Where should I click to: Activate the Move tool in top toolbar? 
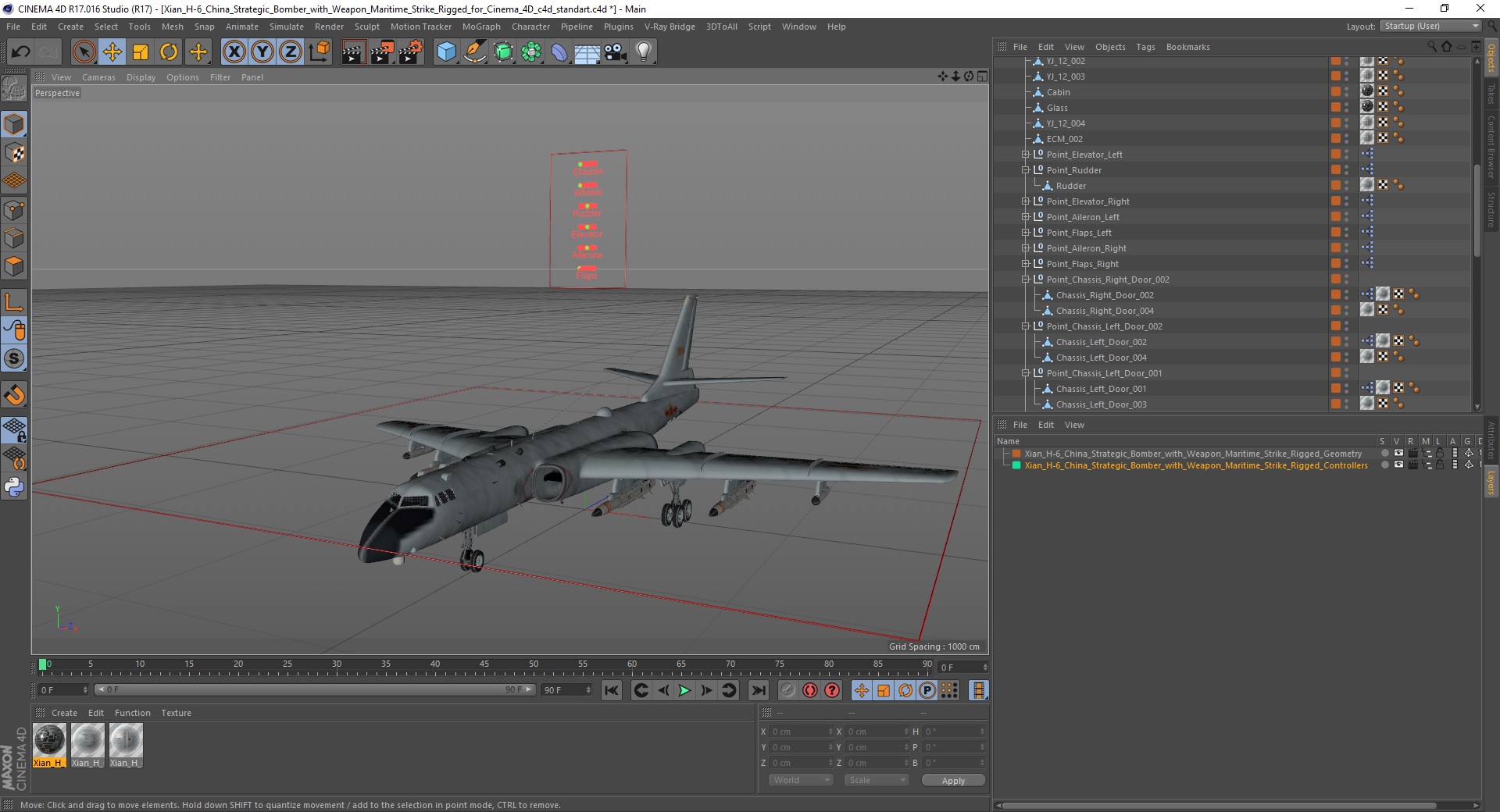click(x=112, y=52)
